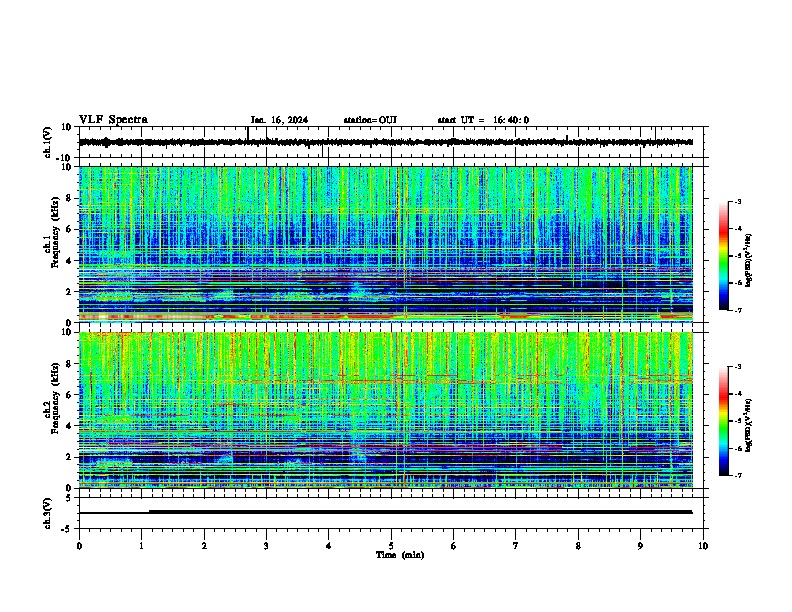Click time axis tick label "7"

[516, 546]
